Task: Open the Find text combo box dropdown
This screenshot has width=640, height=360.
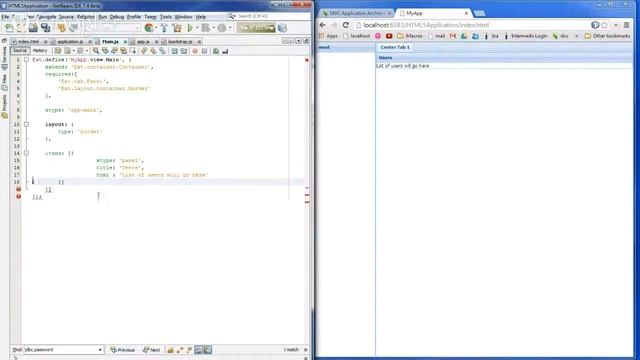Action: tap(100, 350)
